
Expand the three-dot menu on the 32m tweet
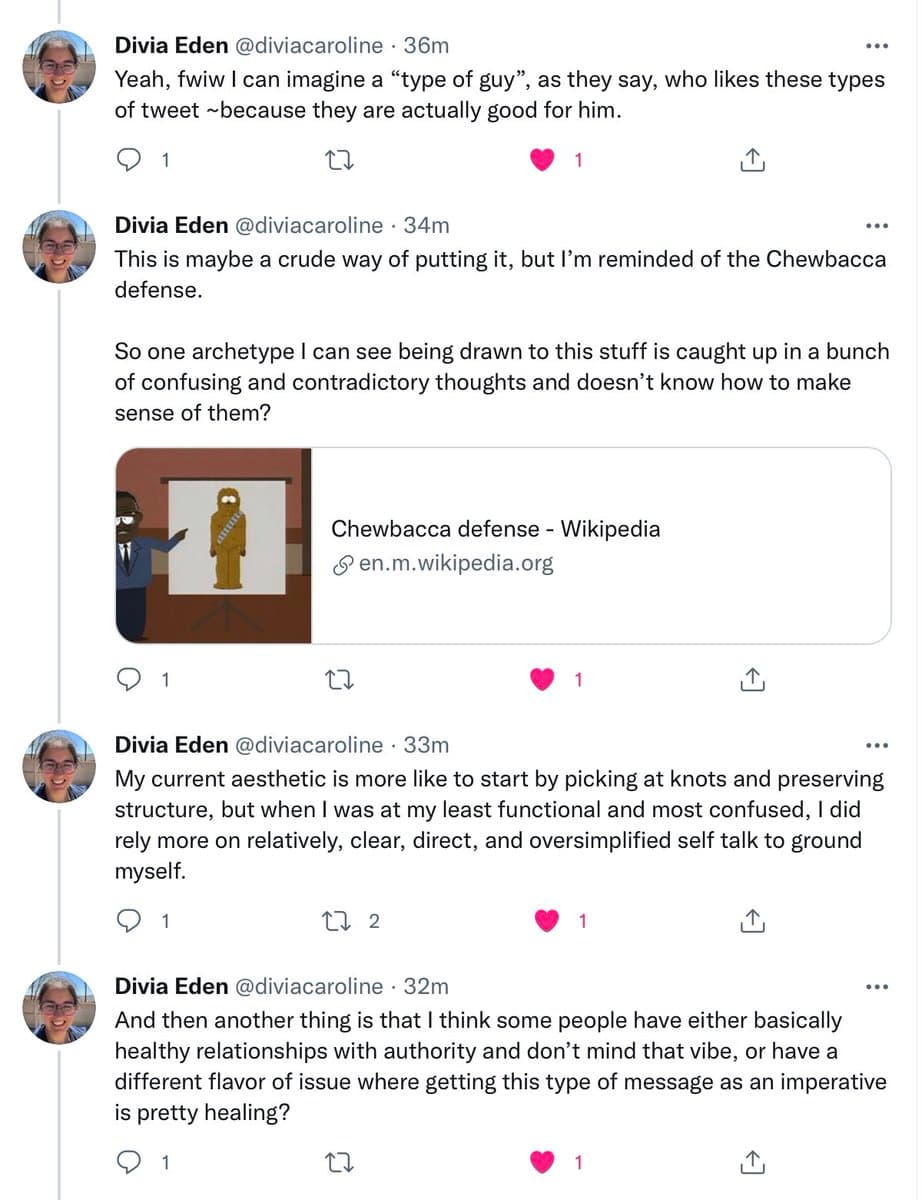876,987
